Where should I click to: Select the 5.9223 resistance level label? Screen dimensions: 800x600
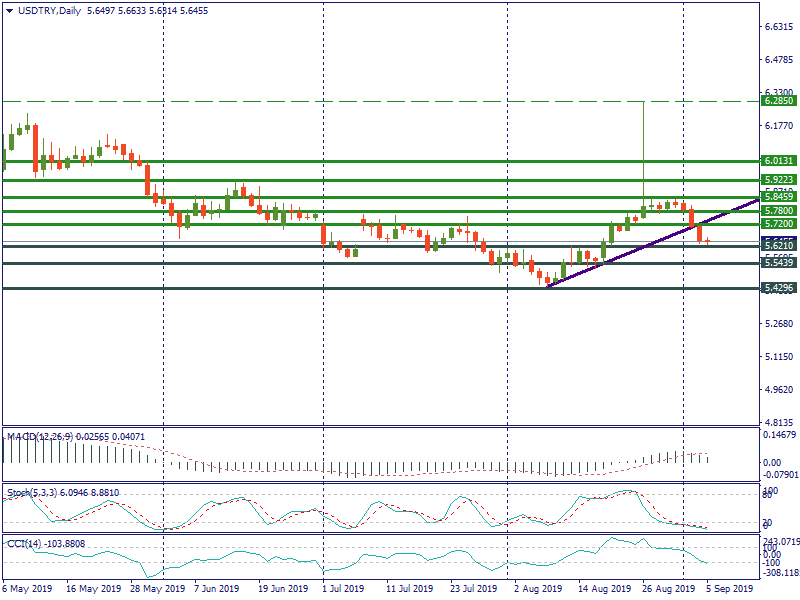tap(778, 180)
